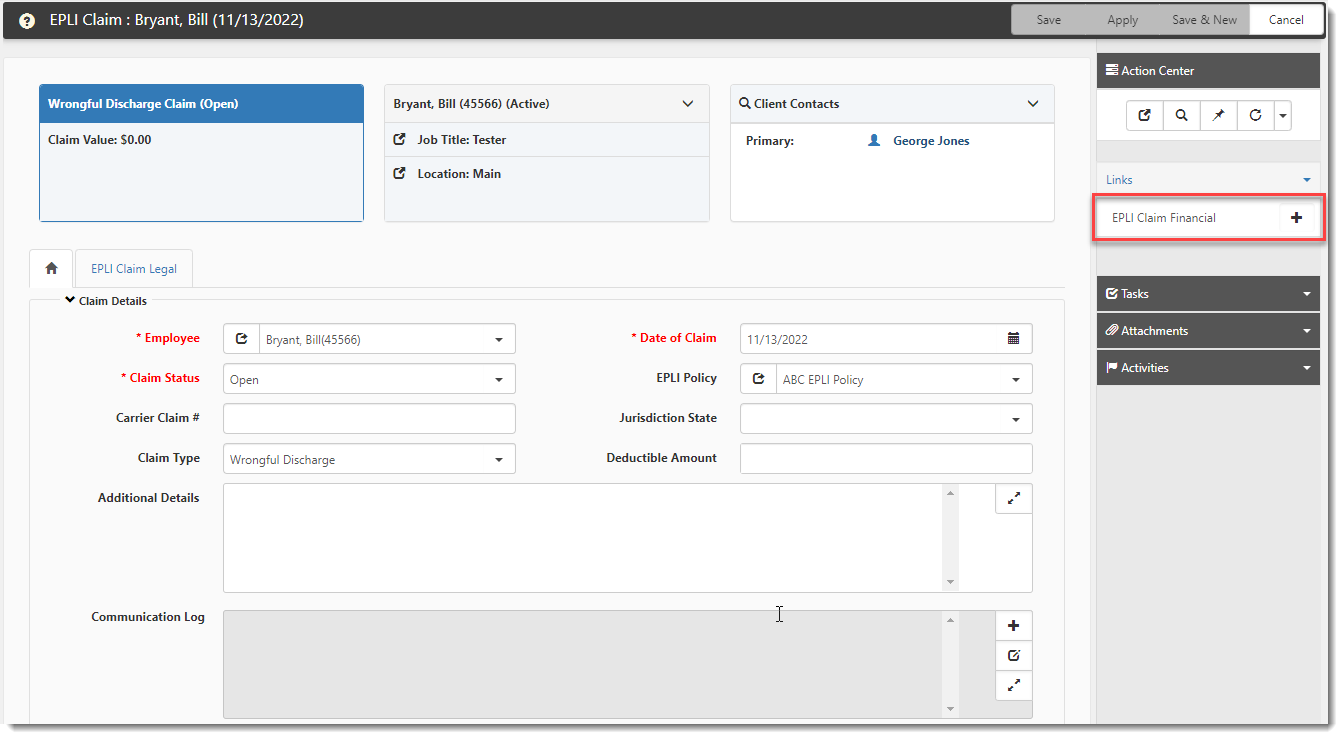Viewport: 1343px width, 739px height.
Task: Click the help question mark icon
Action: click(x=26, y=19)
